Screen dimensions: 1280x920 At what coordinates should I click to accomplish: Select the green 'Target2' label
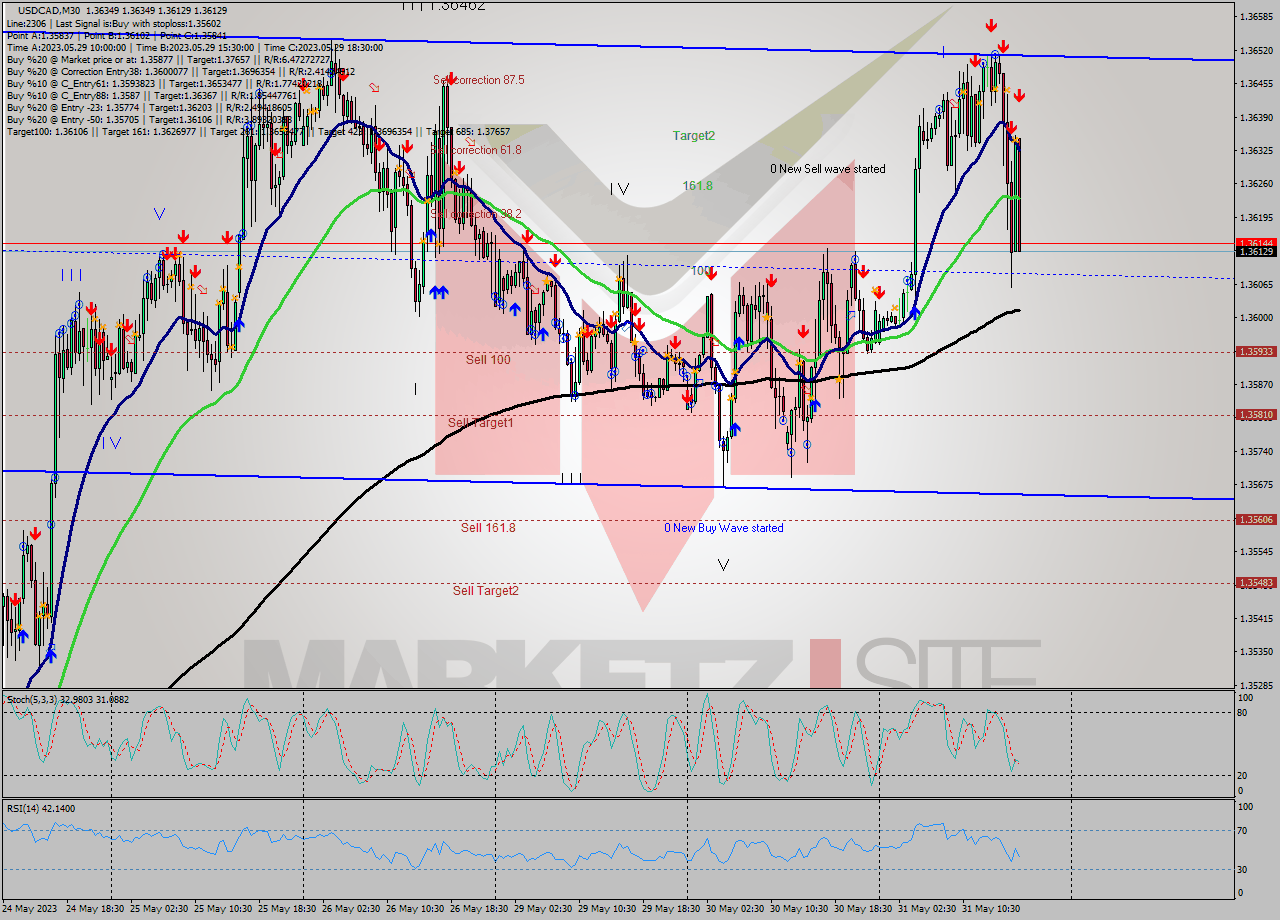[693, 135]
